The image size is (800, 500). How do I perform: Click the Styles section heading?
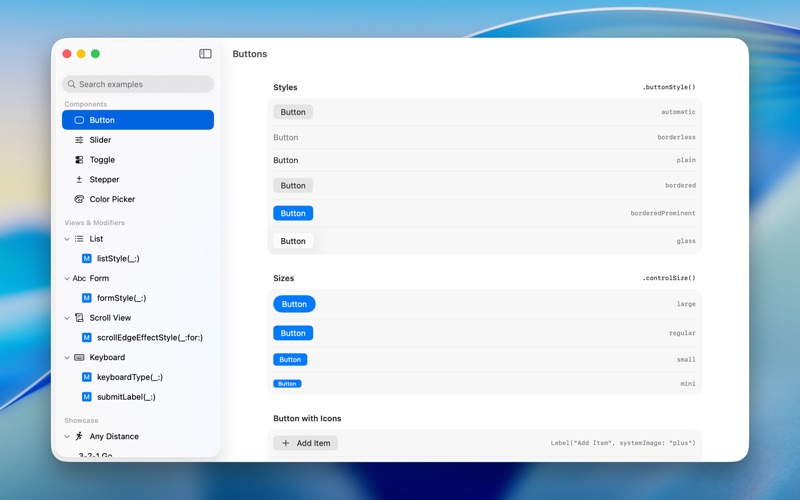(285, 87)
